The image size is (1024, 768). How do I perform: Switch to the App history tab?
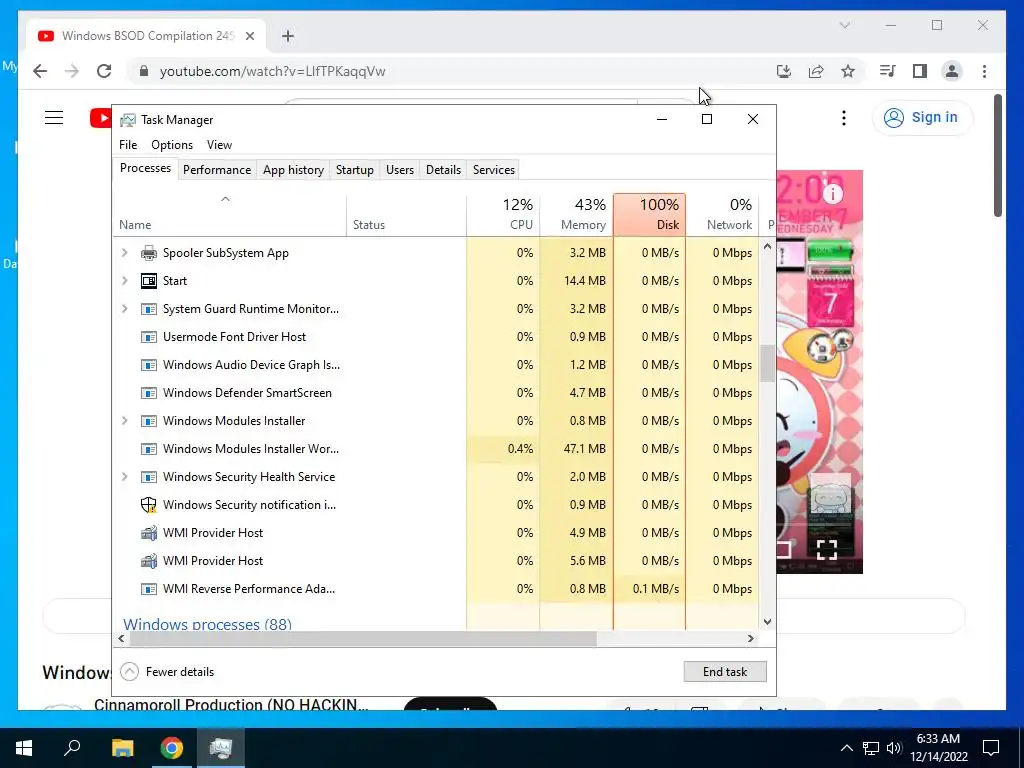click(x=293, y=170)
